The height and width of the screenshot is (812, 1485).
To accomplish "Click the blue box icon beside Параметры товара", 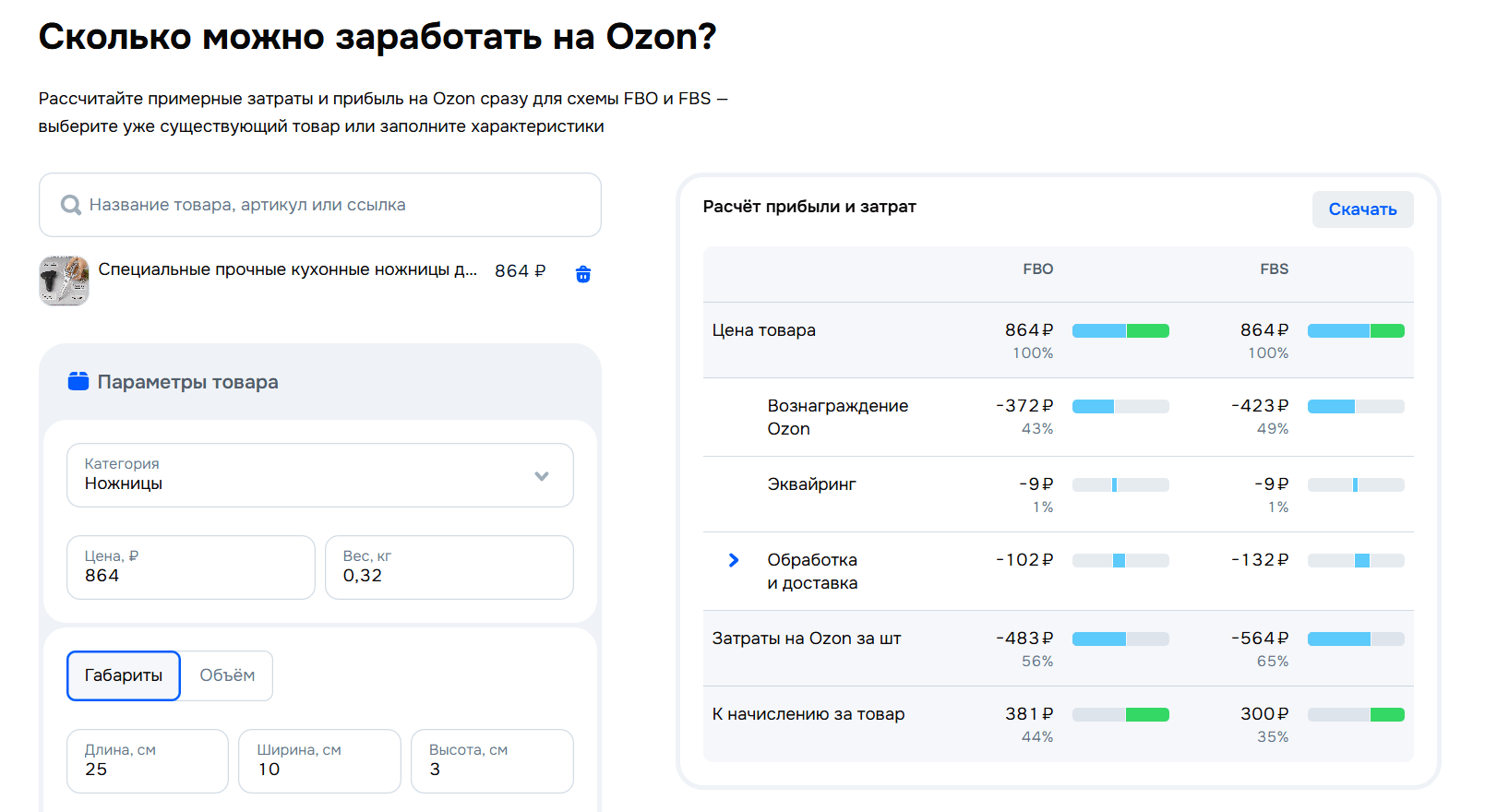I will click(x=78, y=381).
